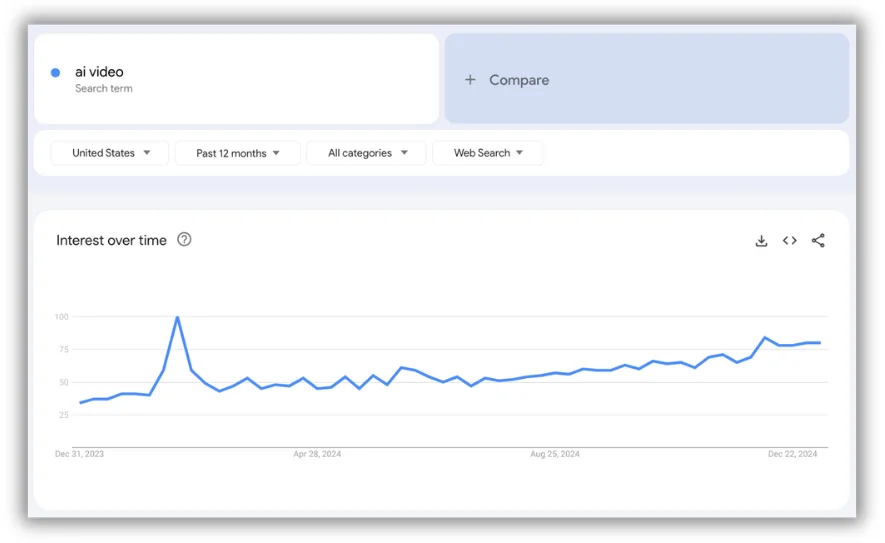885x543 pixels.
Task: Download the Interest over time chart data
Action: click(761, 241)
